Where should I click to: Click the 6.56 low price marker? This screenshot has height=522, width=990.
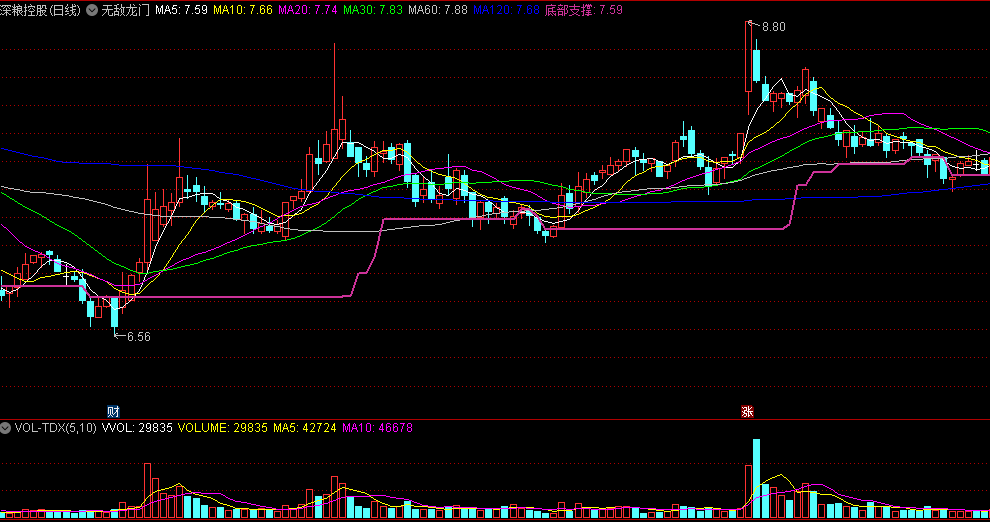pos(139,337)
